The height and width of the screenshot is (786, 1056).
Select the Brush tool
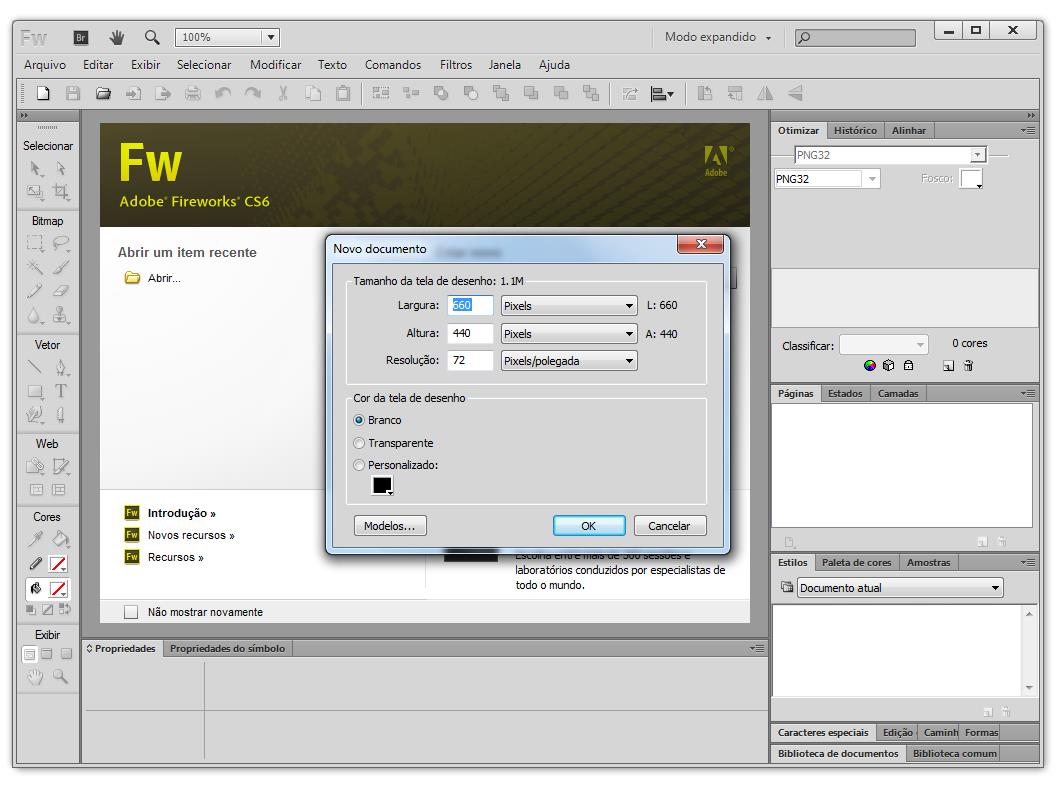61,267
